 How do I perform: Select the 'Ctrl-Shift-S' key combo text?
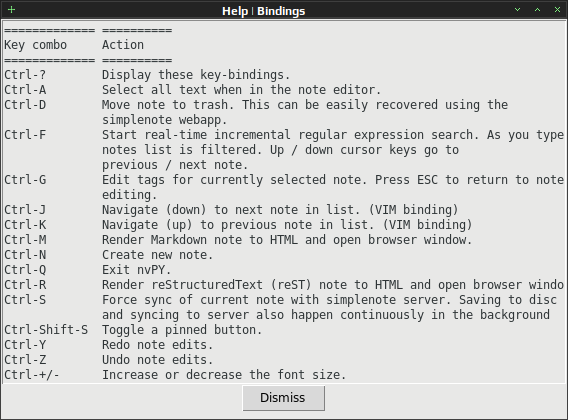point(46,330)
